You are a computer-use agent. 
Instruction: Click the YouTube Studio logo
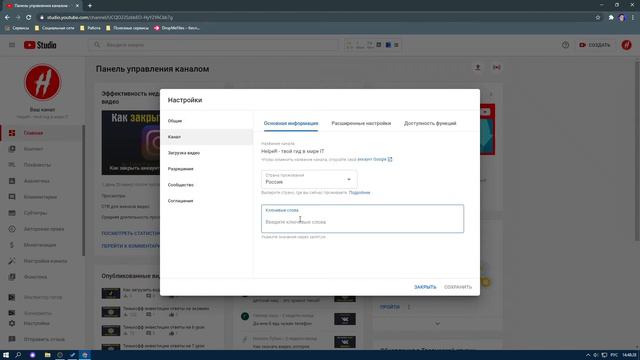point(40,45)
